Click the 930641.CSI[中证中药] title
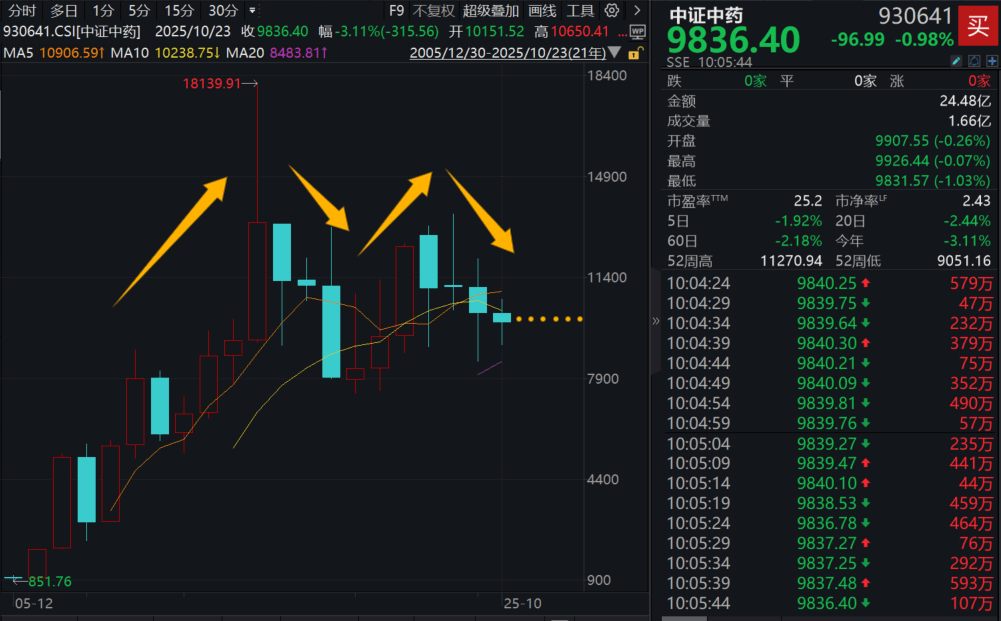This screenshot has height=621, width=1001. click(x=72, y=31)
